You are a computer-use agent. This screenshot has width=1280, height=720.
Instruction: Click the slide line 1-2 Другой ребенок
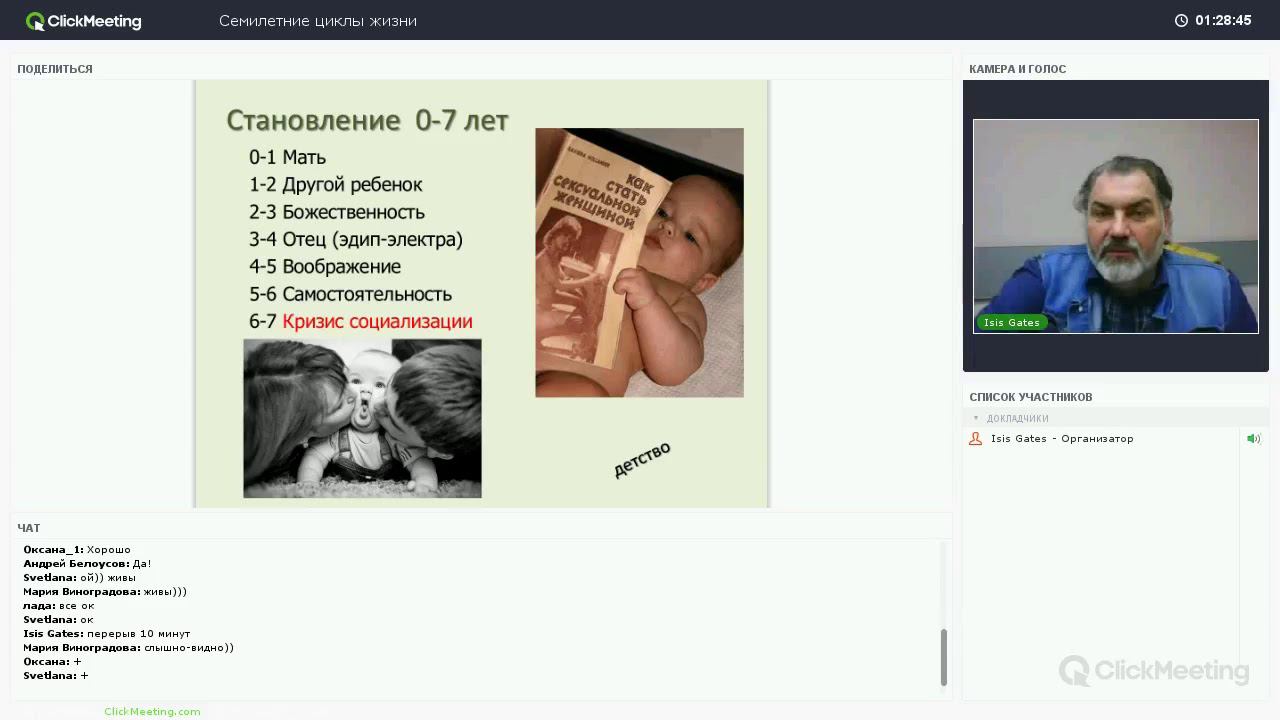(335, 185)
